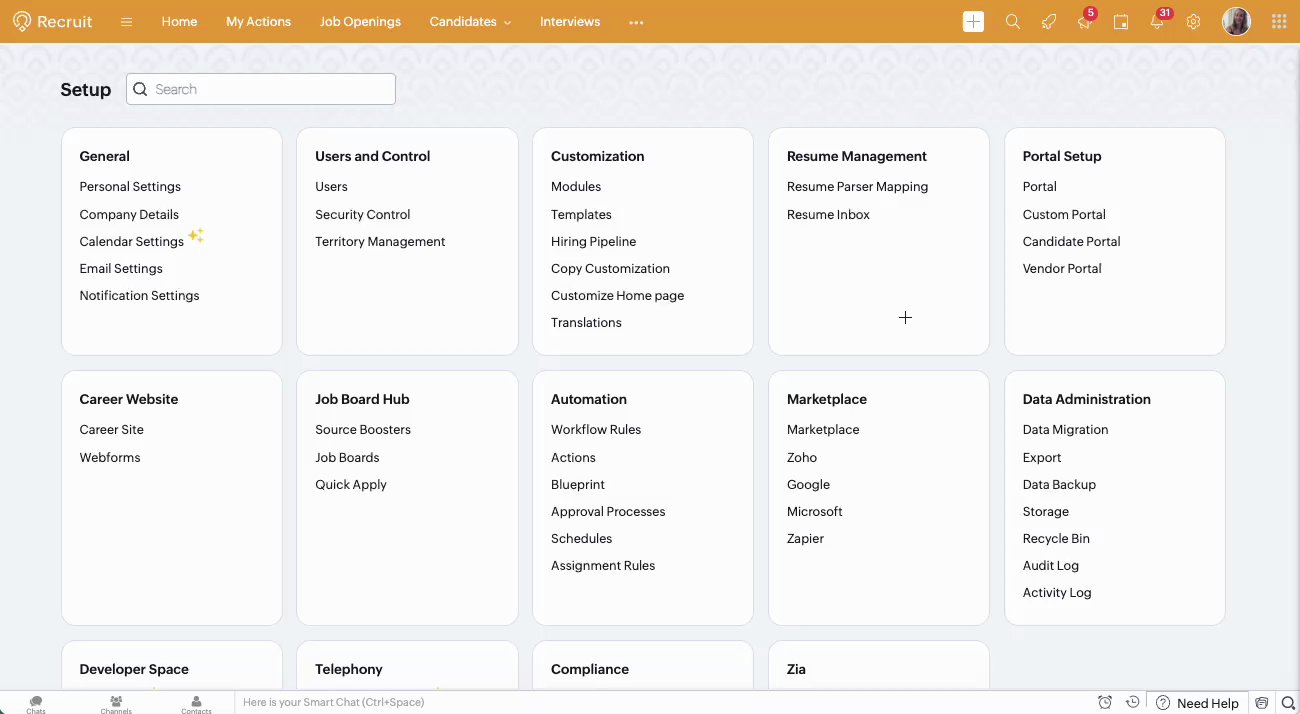Click the Setup gear icon
Image resolution: width=1300 pixels, height=714 pixels.
1193,22
